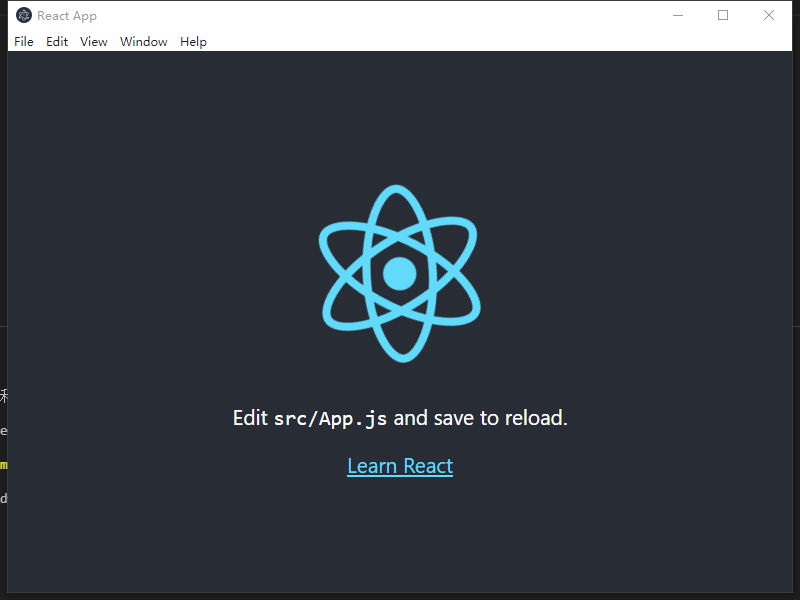Viewport: 800px width, 600px height.
Task: Open the Window menu
Action: click(143, 42)
